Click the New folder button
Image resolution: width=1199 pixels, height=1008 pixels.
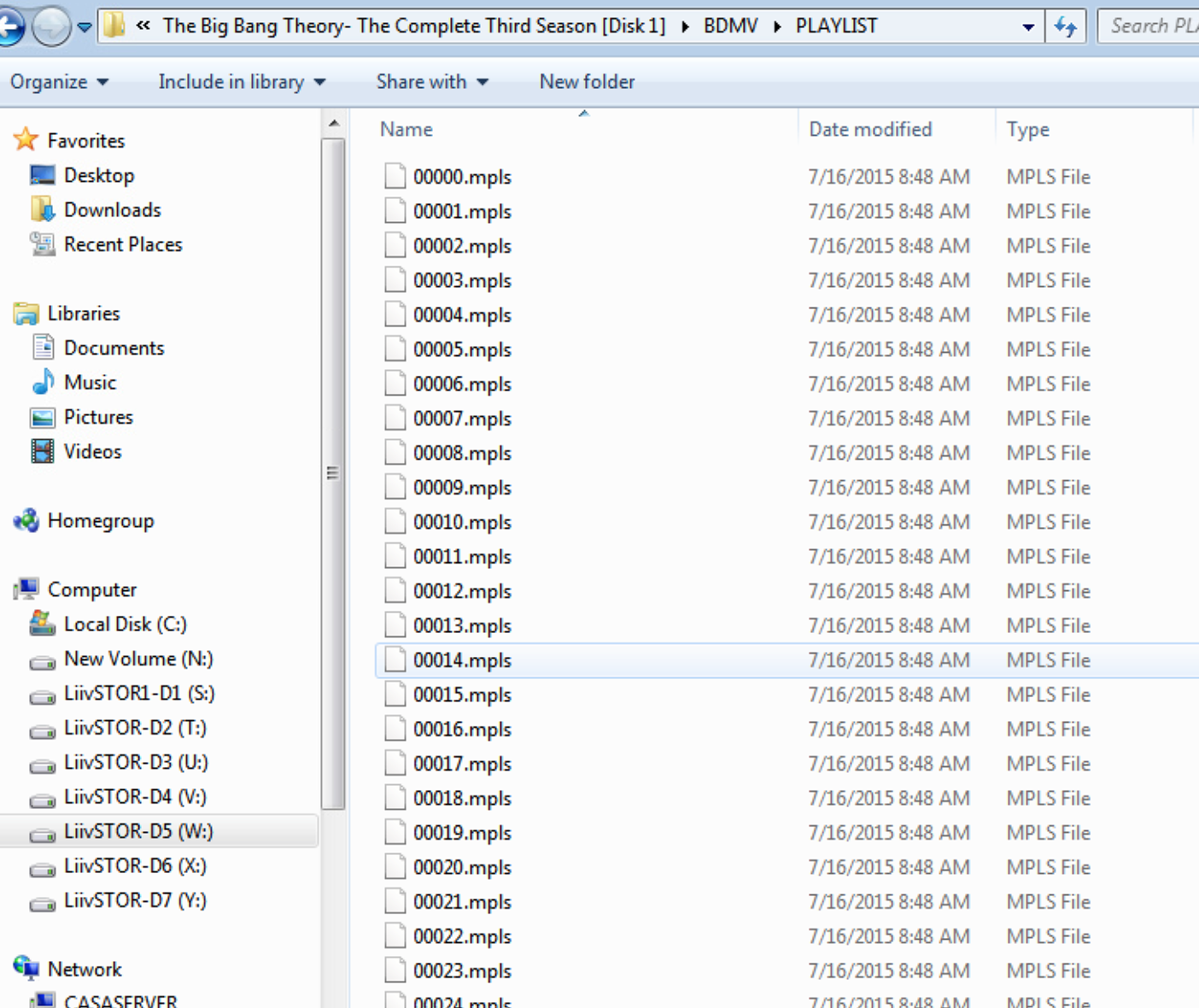click(x=587, y=82)
